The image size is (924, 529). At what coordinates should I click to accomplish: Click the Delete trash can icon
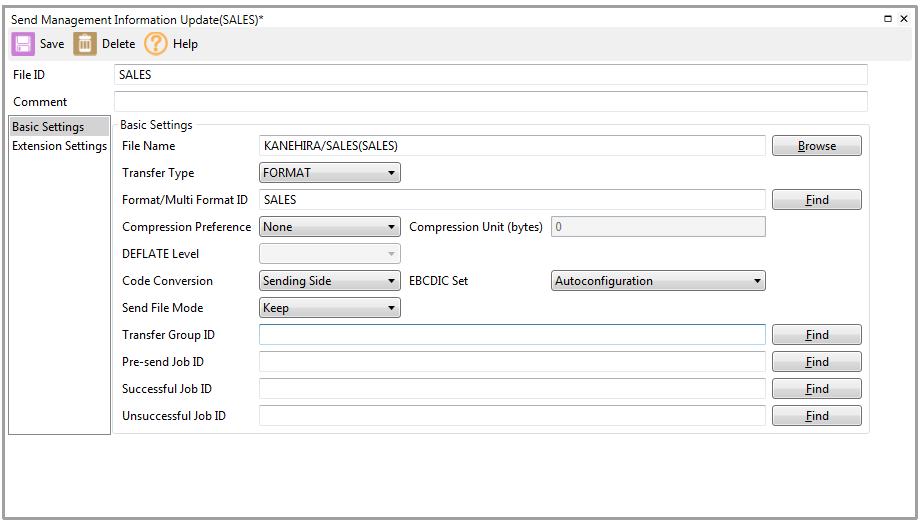tap(85, 44)
